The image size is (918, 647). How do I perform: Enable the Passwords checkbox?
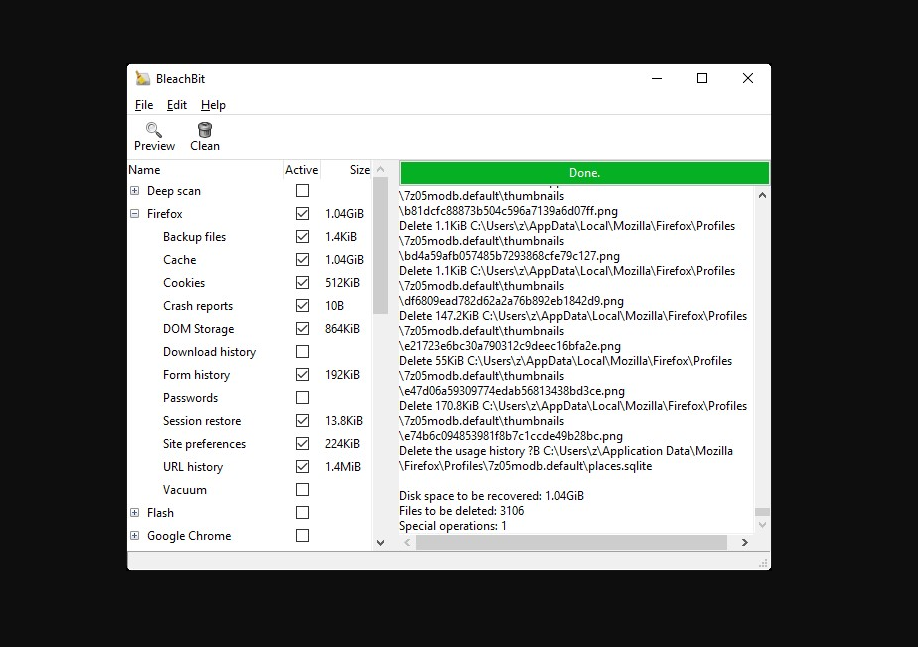point(302,398)
